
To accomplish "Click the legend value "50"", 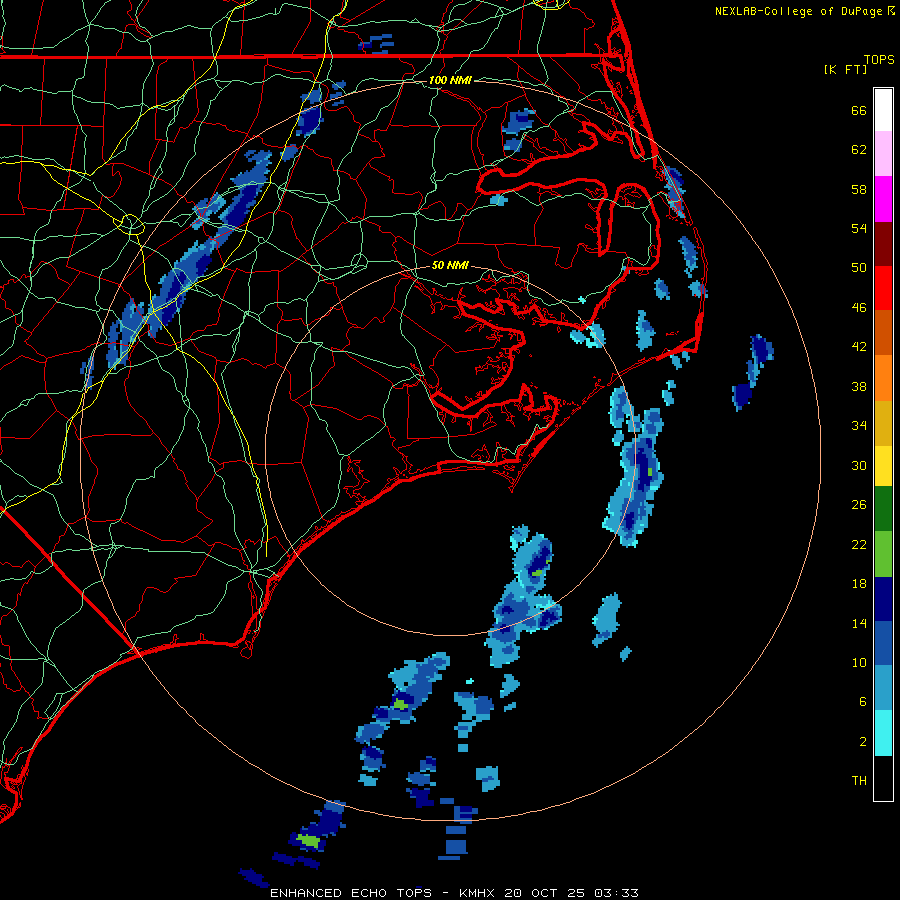I will (x=859, y=268).
